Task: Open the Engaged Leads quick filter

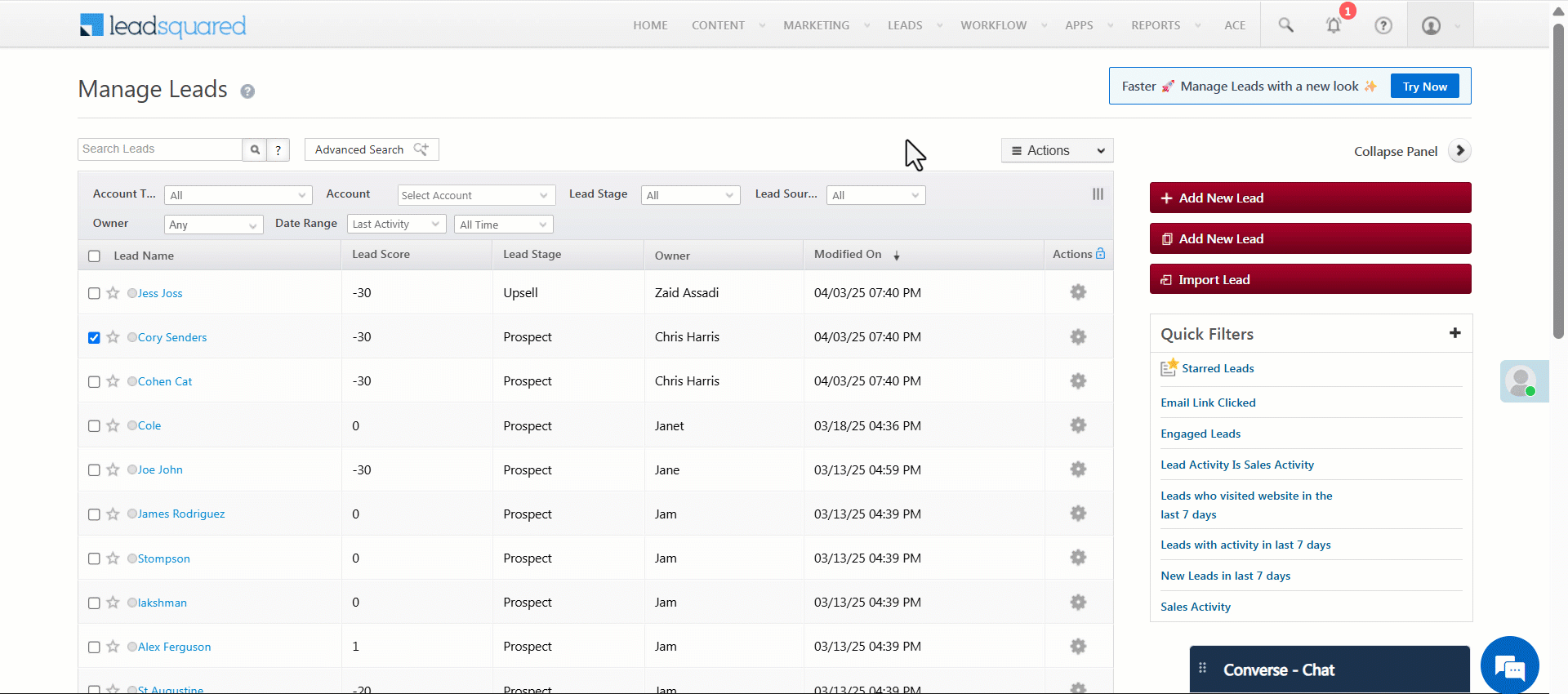Action: click(x=1200, y=434)
